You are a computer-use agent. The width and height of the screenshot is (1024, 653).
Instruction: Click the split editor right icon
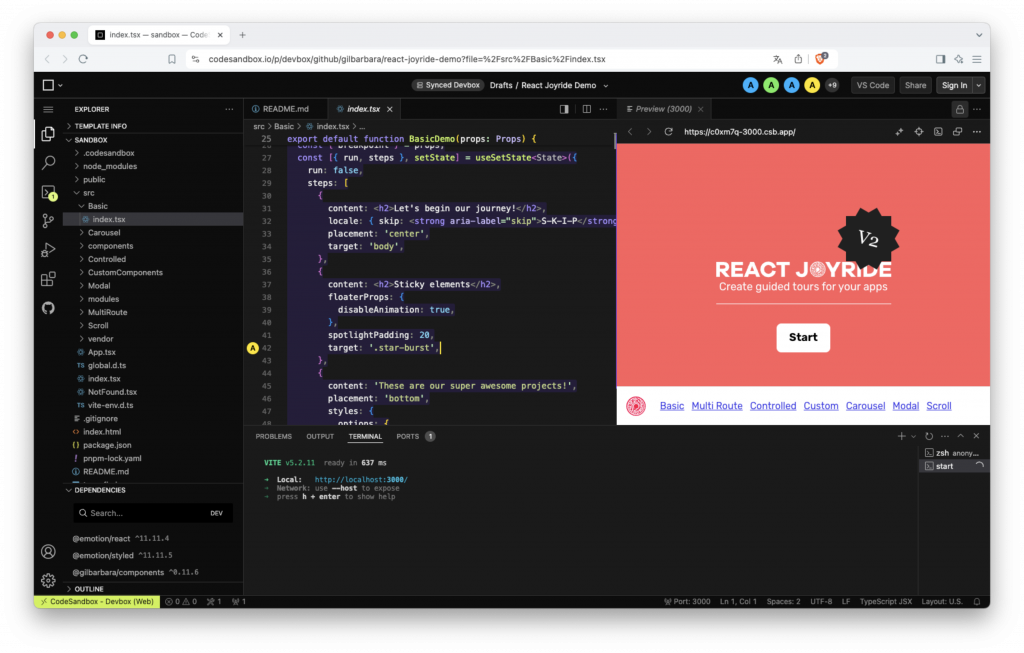(586, 109)
